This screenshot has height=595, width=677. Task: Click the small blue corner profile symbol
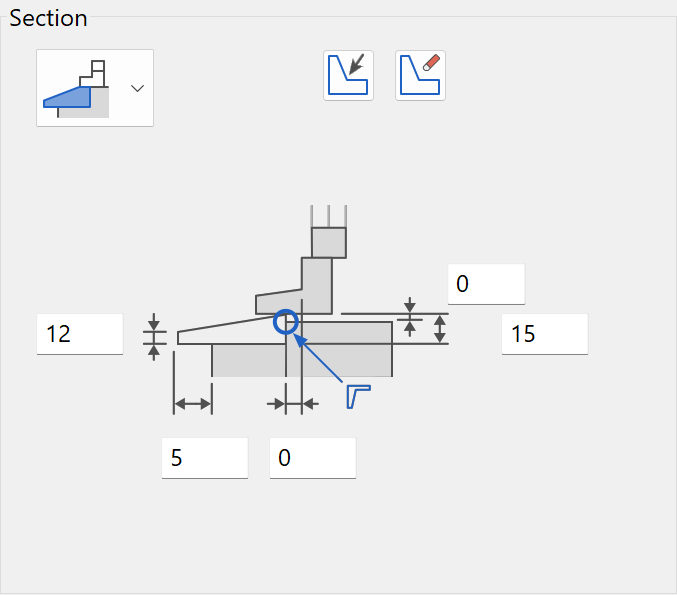pyautogui.click(x=358, y=396)
